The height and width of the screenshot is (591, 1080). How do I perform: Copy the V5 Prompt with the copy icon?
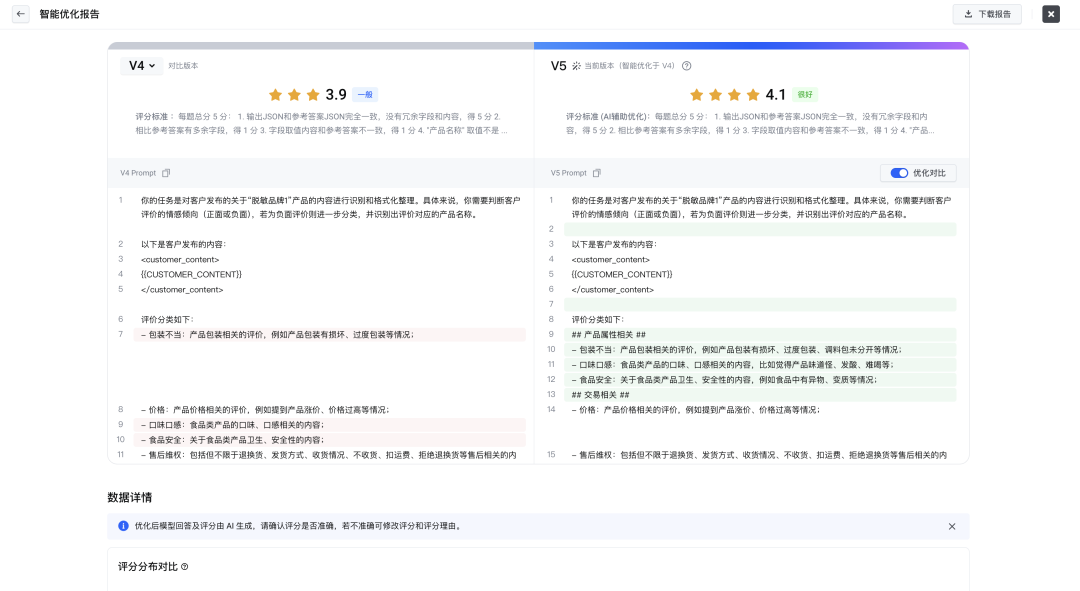tap(596, 173)
